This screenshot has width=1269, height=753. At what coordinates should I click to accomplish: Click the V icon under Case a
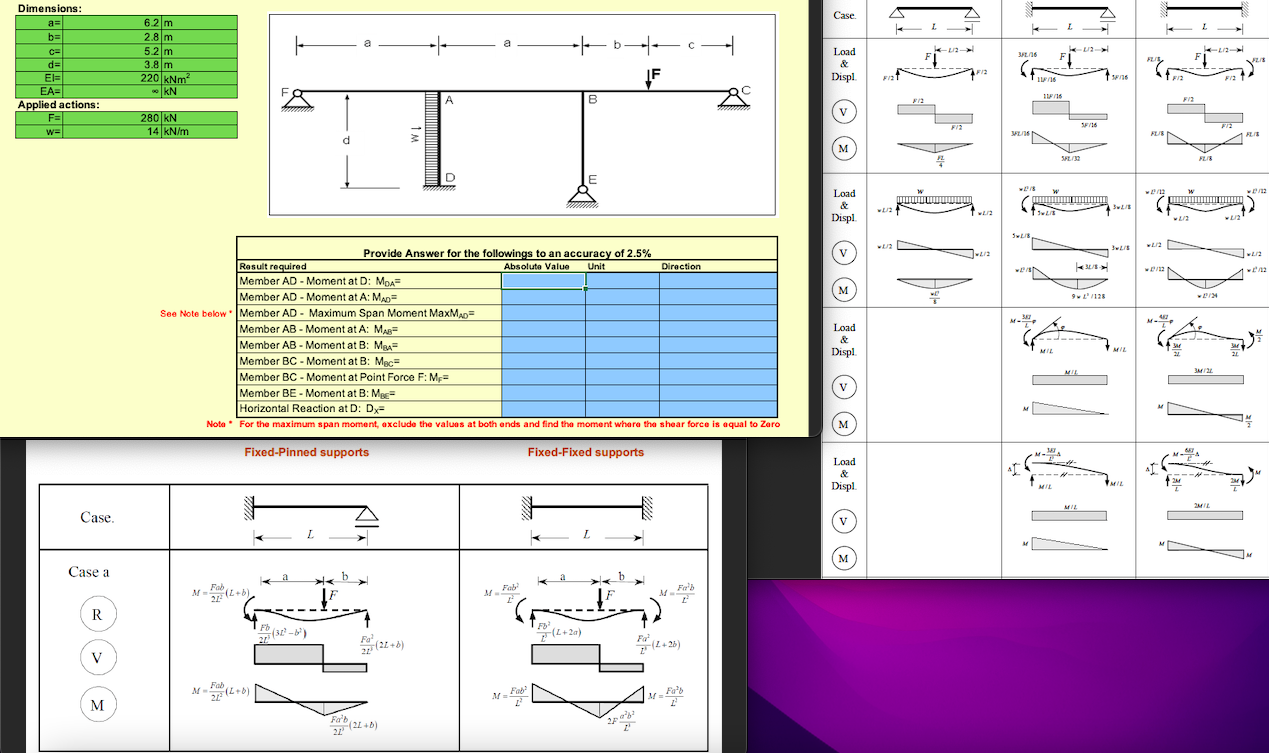[x=97, y=657]
